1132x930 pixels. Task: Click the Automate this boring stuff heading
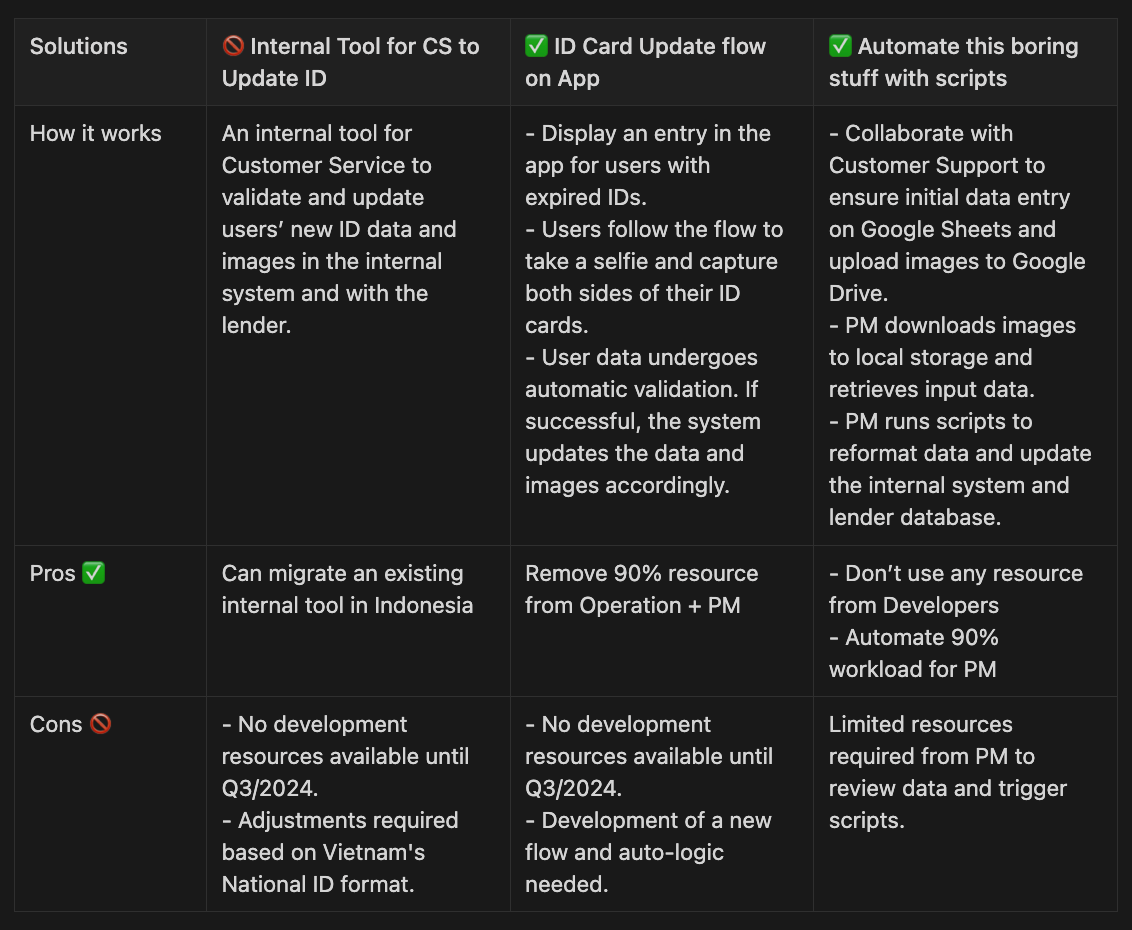click(x=954, y=62)
